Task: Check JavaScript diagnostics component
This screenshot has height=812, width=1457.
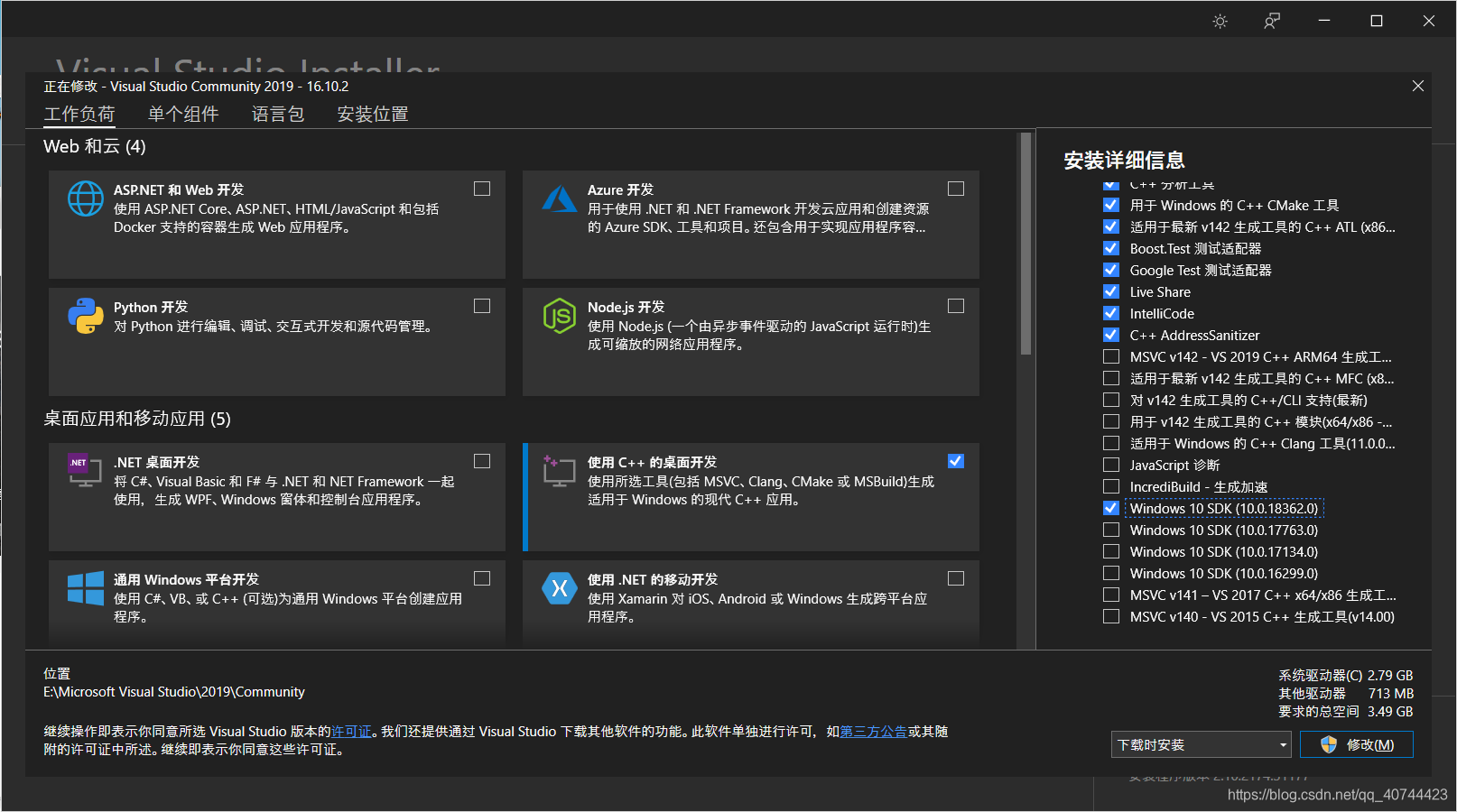Action: tap(1111, 465)
